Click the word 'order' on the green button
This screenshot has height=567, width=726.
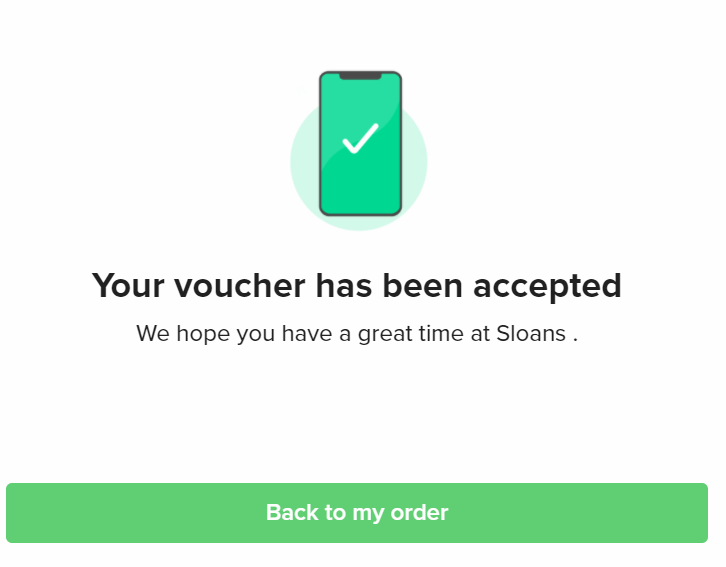coord(419,512)
